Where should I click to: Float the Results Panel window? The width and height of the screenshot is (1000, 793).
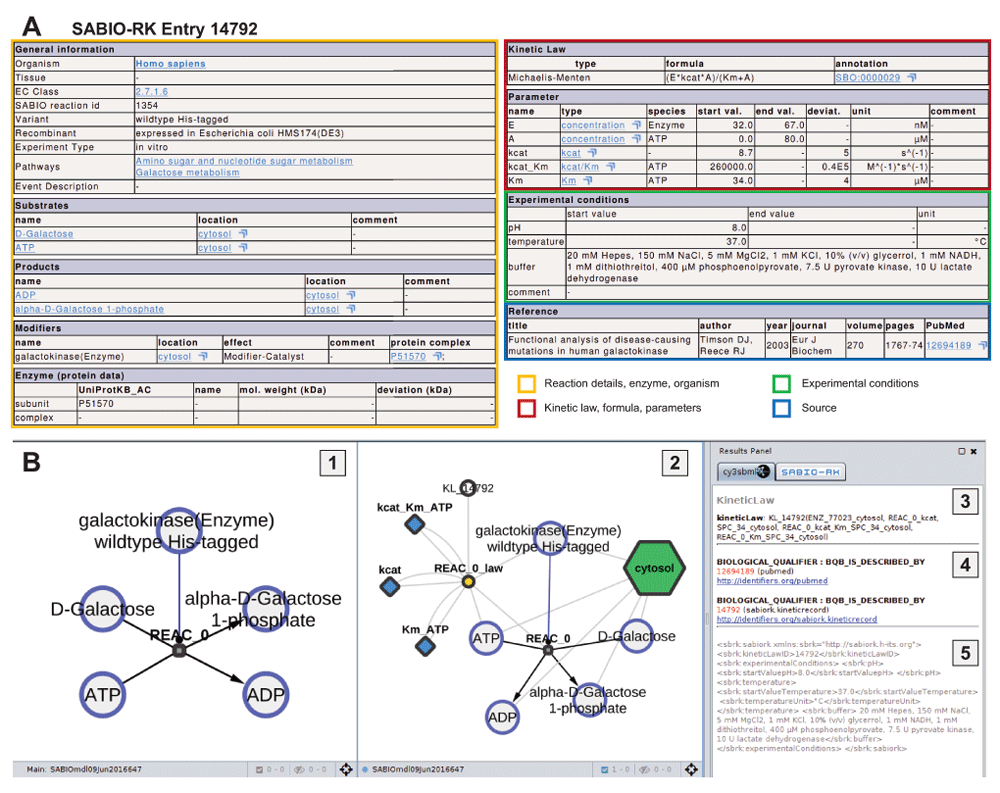pos(962,451)
